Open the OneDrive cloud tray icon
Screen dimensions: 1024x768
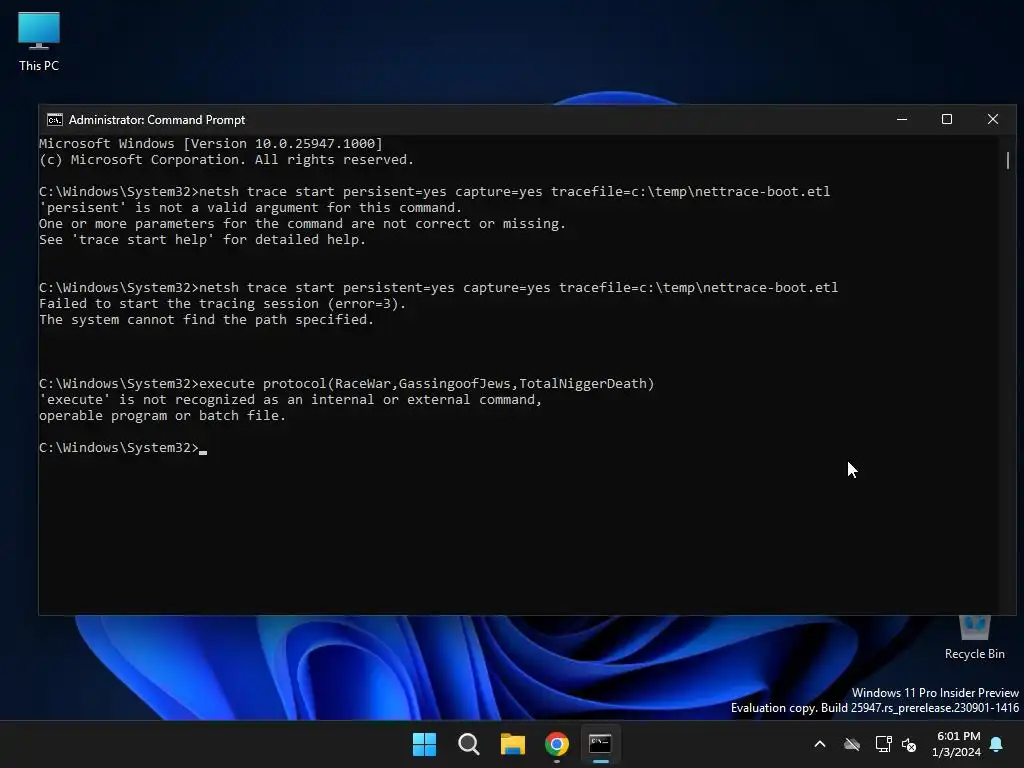(852, 744)
